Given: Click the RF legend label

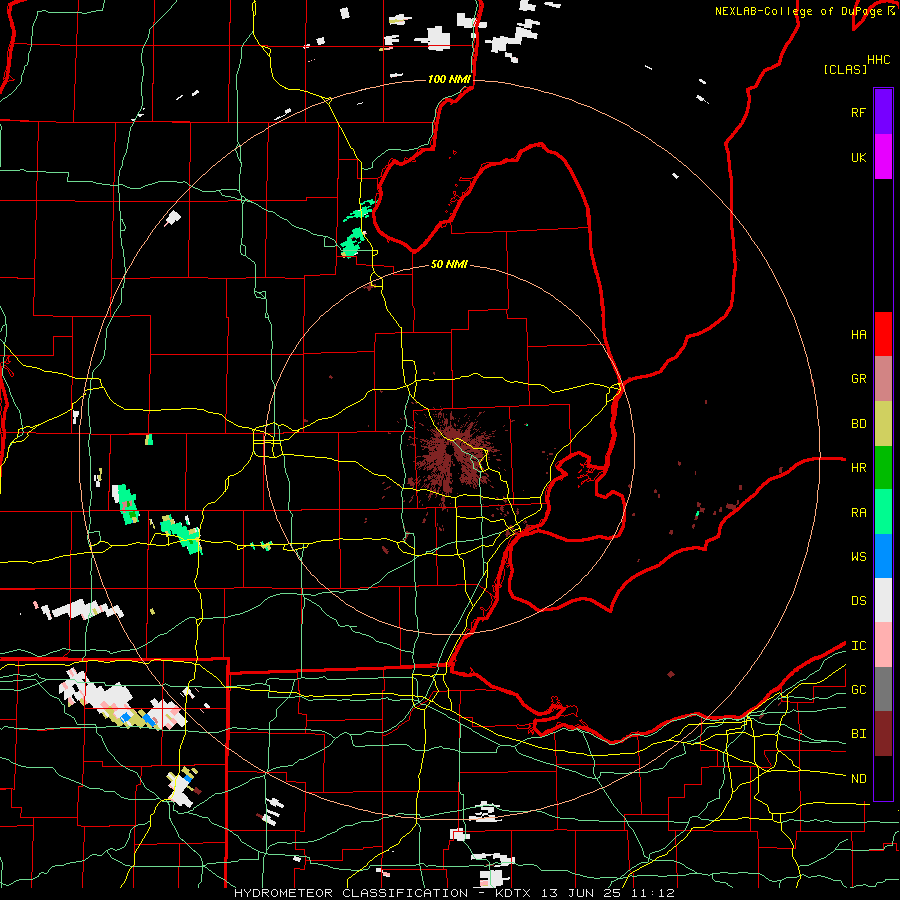Looking at the screenshot, I should [858, 113].
